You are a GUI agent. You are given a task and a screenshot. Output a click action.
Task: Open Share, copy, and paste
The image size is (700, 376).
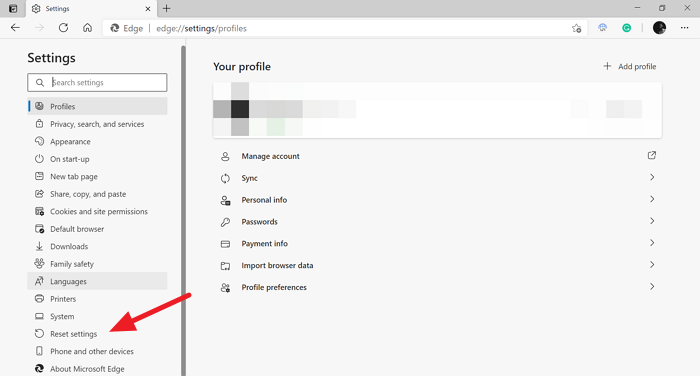[x=97, y=194]
